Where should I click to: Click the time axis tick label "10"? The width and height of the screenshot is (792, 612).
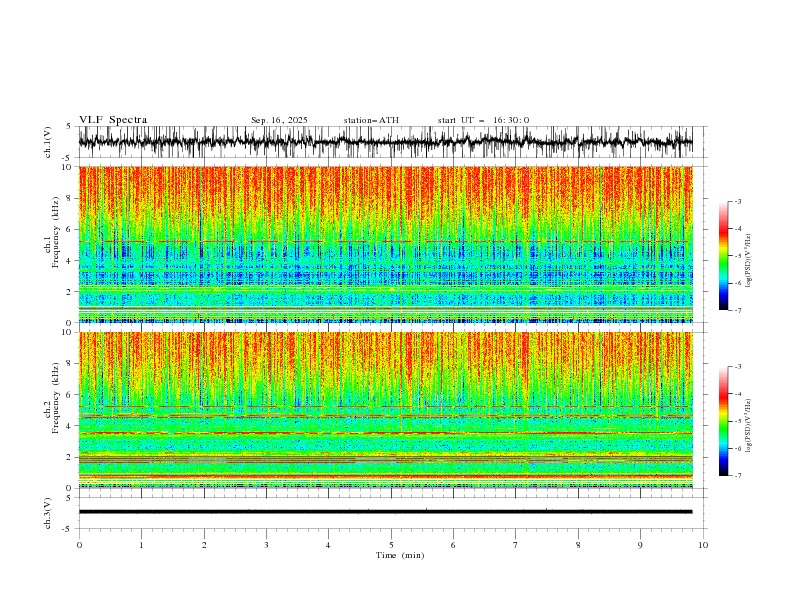pyautogui.click(x=703, y=545)
